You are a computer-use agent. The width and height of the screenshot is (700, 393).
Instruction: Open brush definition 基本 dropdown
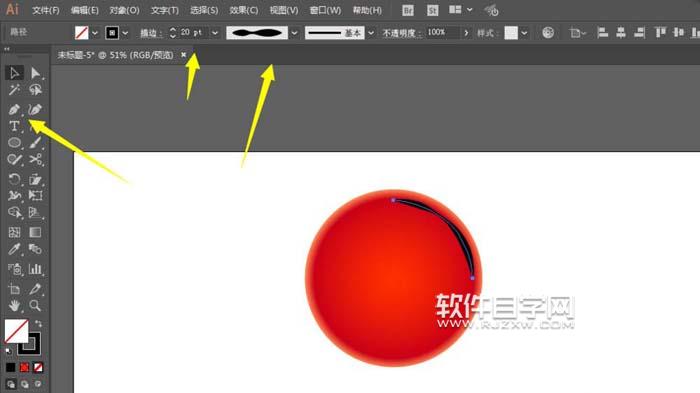[x=371, y=33]
